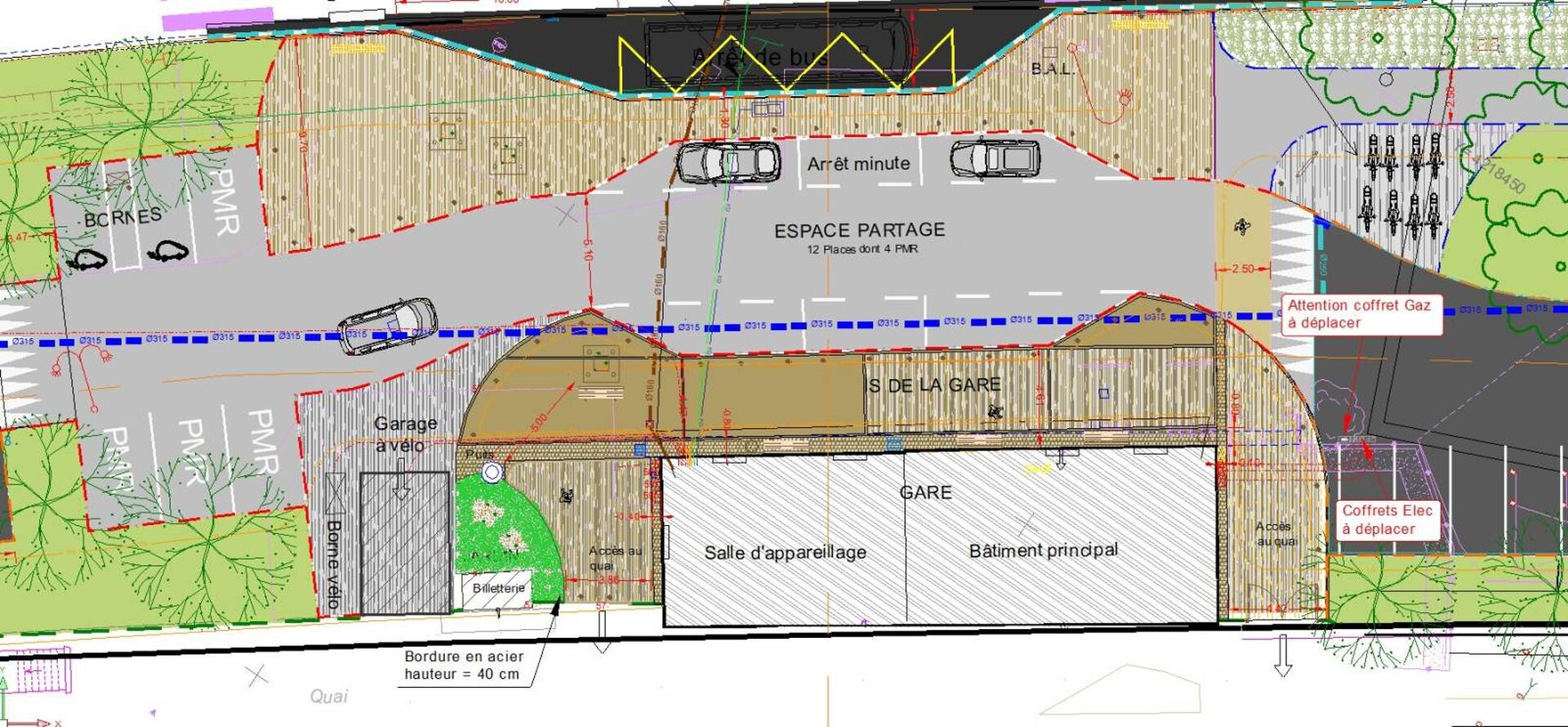Screen dimensions: 1568x727
Task: Select the green lawn area beside Billetterie
Action: (506, 531)
